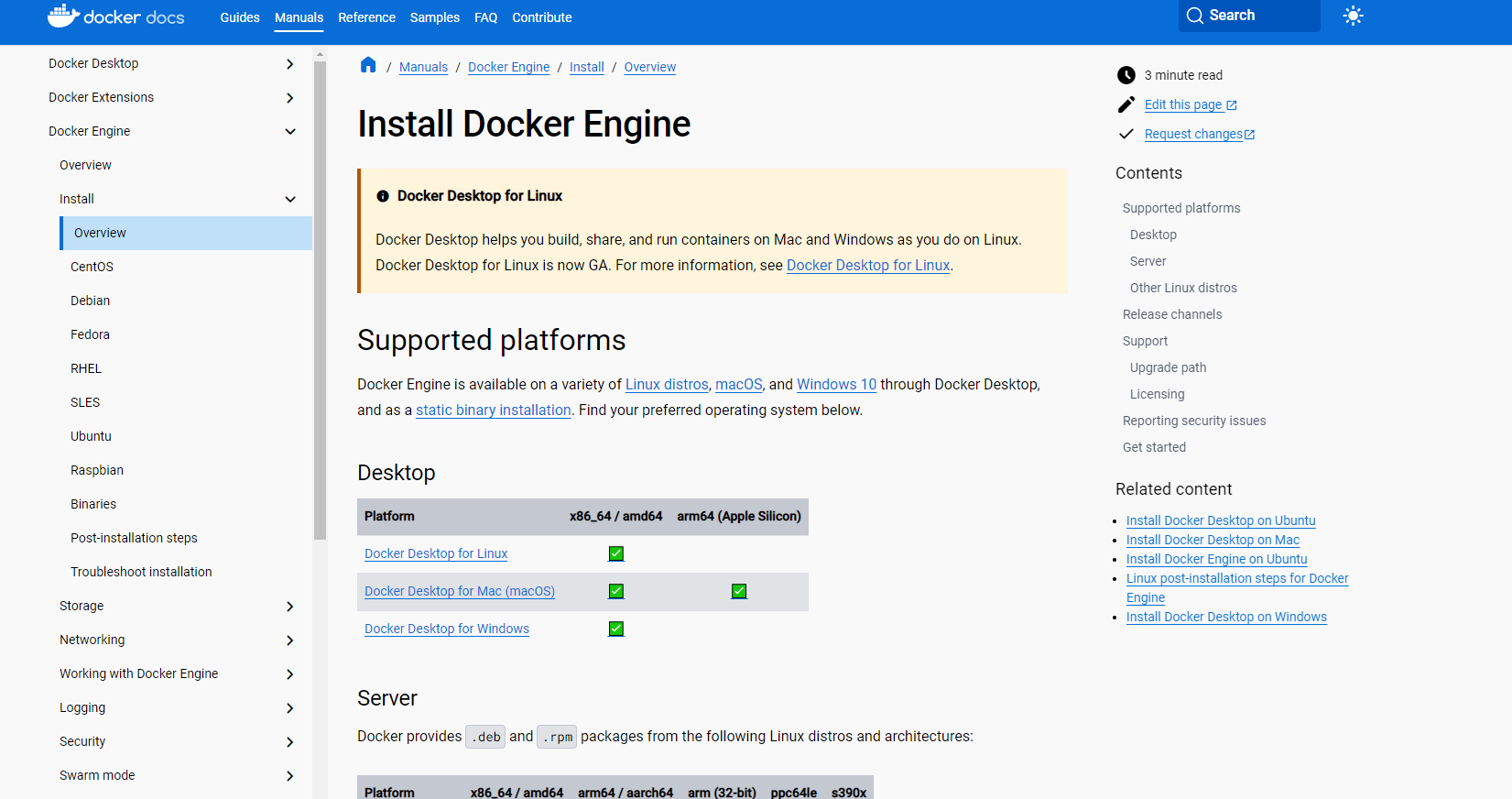Open the static binary installation link
This screenshot has height=799, width=1512.
pos(494,410)
